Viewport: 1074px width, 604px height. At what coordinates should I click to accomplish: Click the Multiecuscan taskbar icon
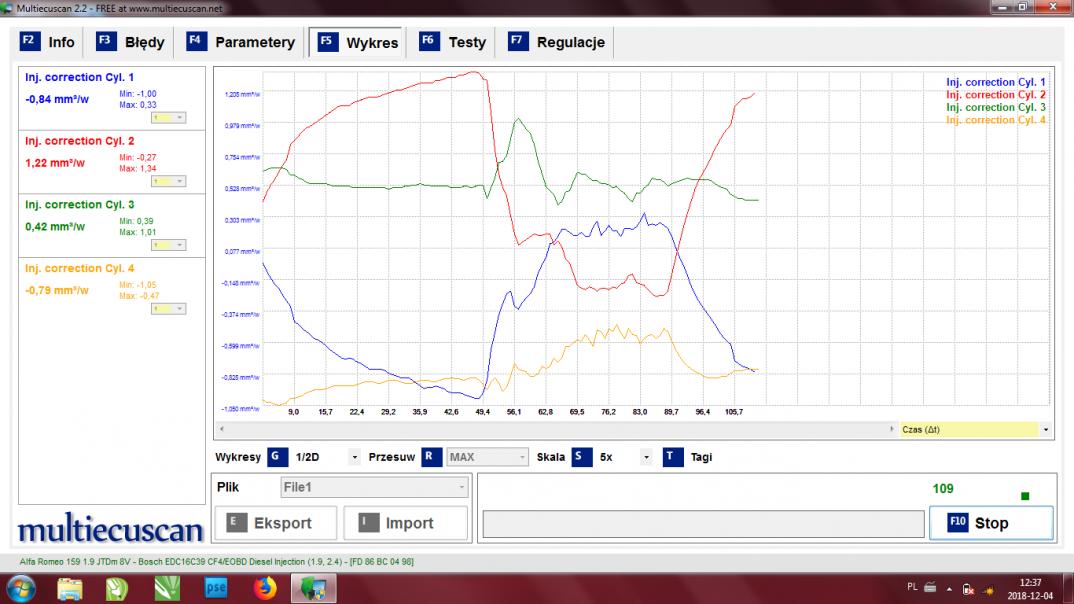(313, 588)
